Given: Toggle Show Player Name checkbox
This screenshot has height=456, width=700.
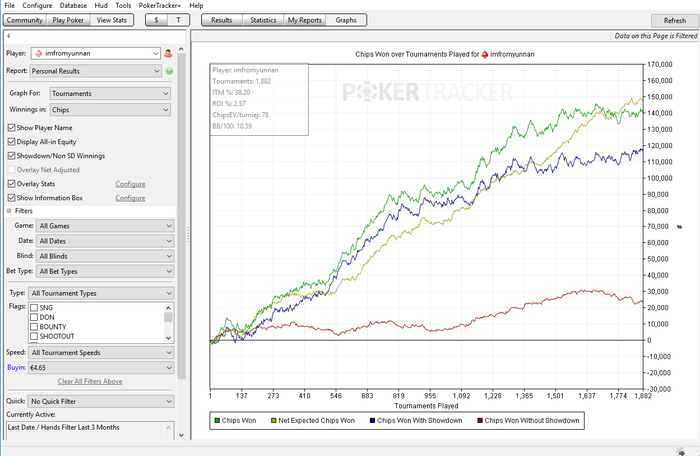Looking at the screenshot, I should 12,128.
